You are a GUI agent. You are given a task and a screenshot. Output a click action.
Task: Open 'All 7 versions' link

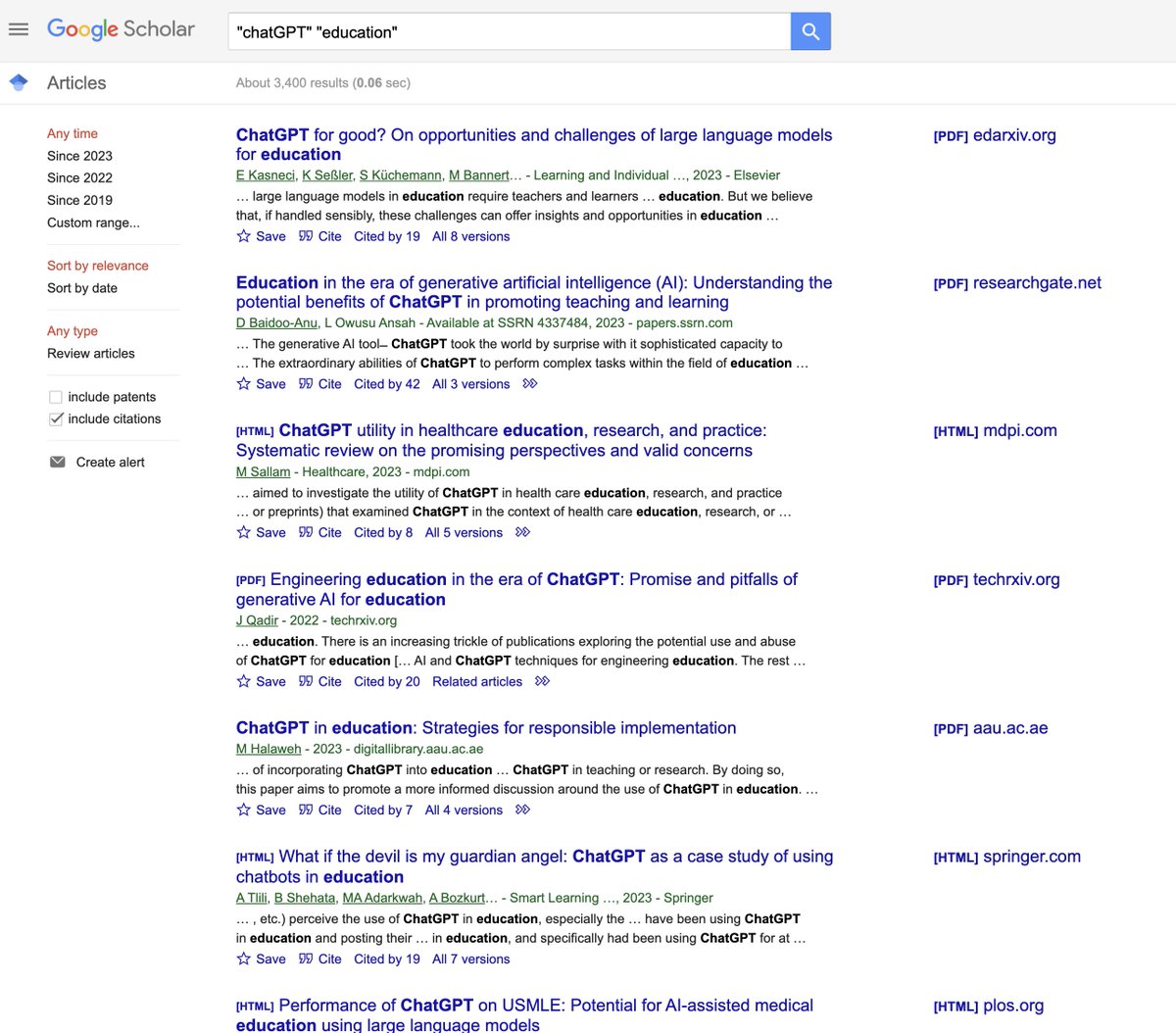(x=471, y=959)
